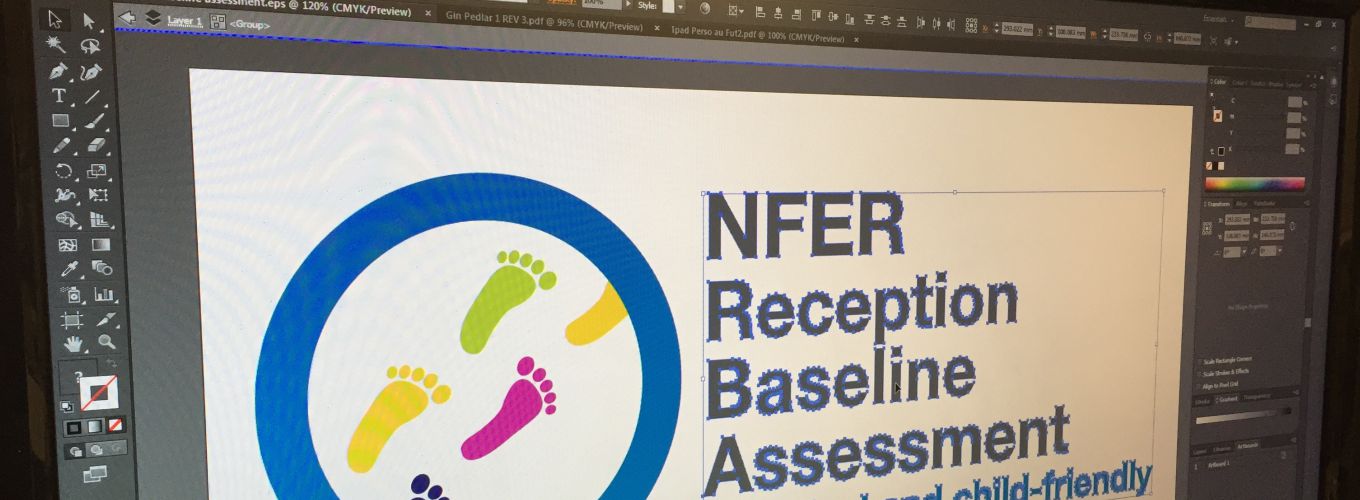Set the paint mode to Color
The height and width of the screenshot is (500, 1360).
pos(75,427)
